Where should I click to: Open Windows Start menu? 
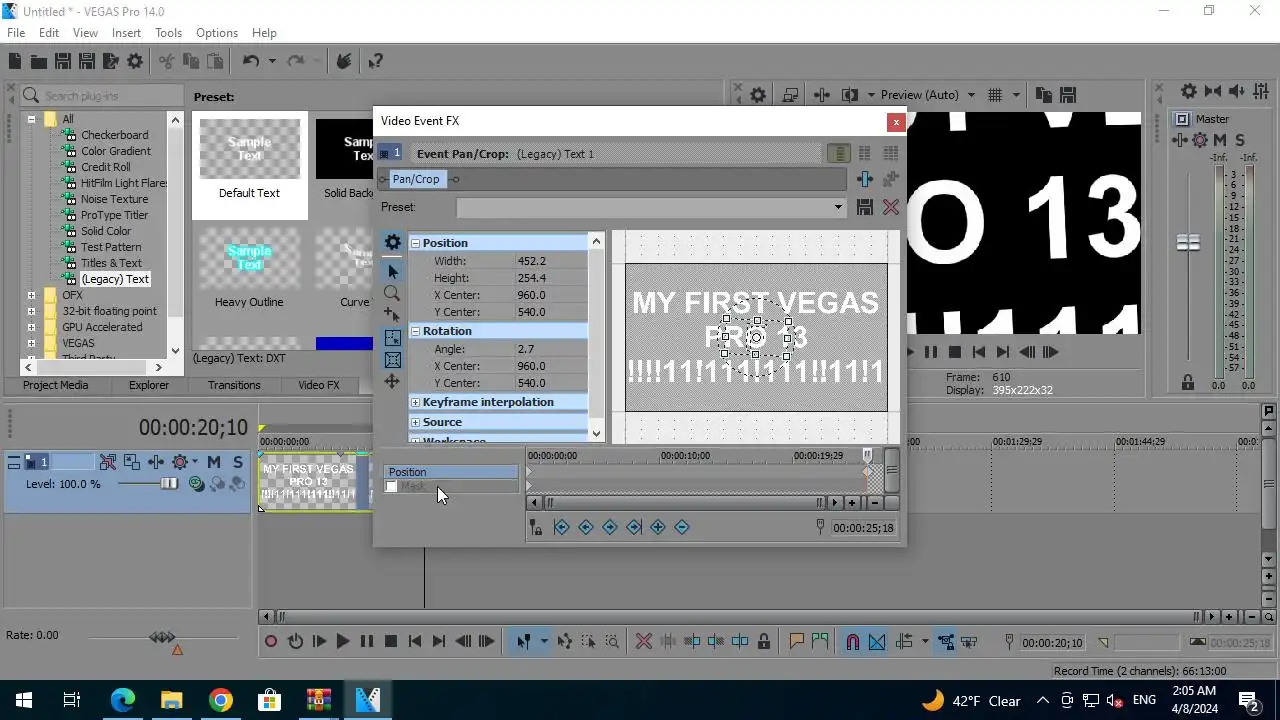pyautogui.click(x=23, y=700)
